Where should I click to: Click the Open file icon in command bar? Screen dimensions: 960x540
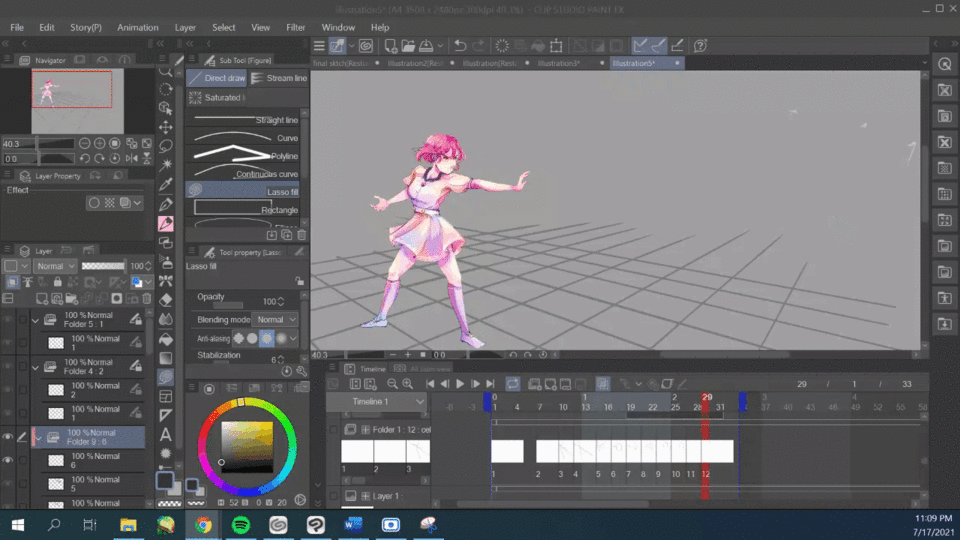tap(408, 46)
